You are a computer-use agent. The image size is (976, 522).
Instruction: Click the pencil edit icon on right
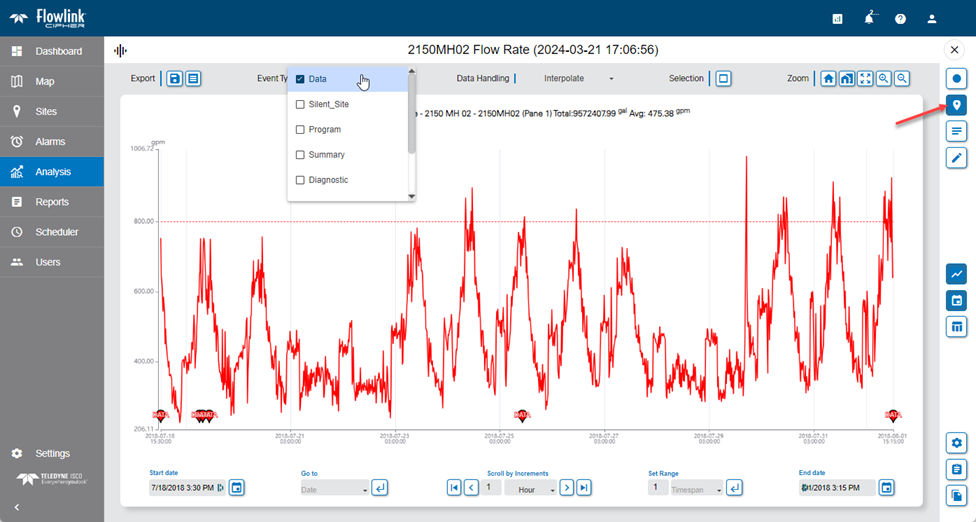pyautogui.click(x=957, y=157)
